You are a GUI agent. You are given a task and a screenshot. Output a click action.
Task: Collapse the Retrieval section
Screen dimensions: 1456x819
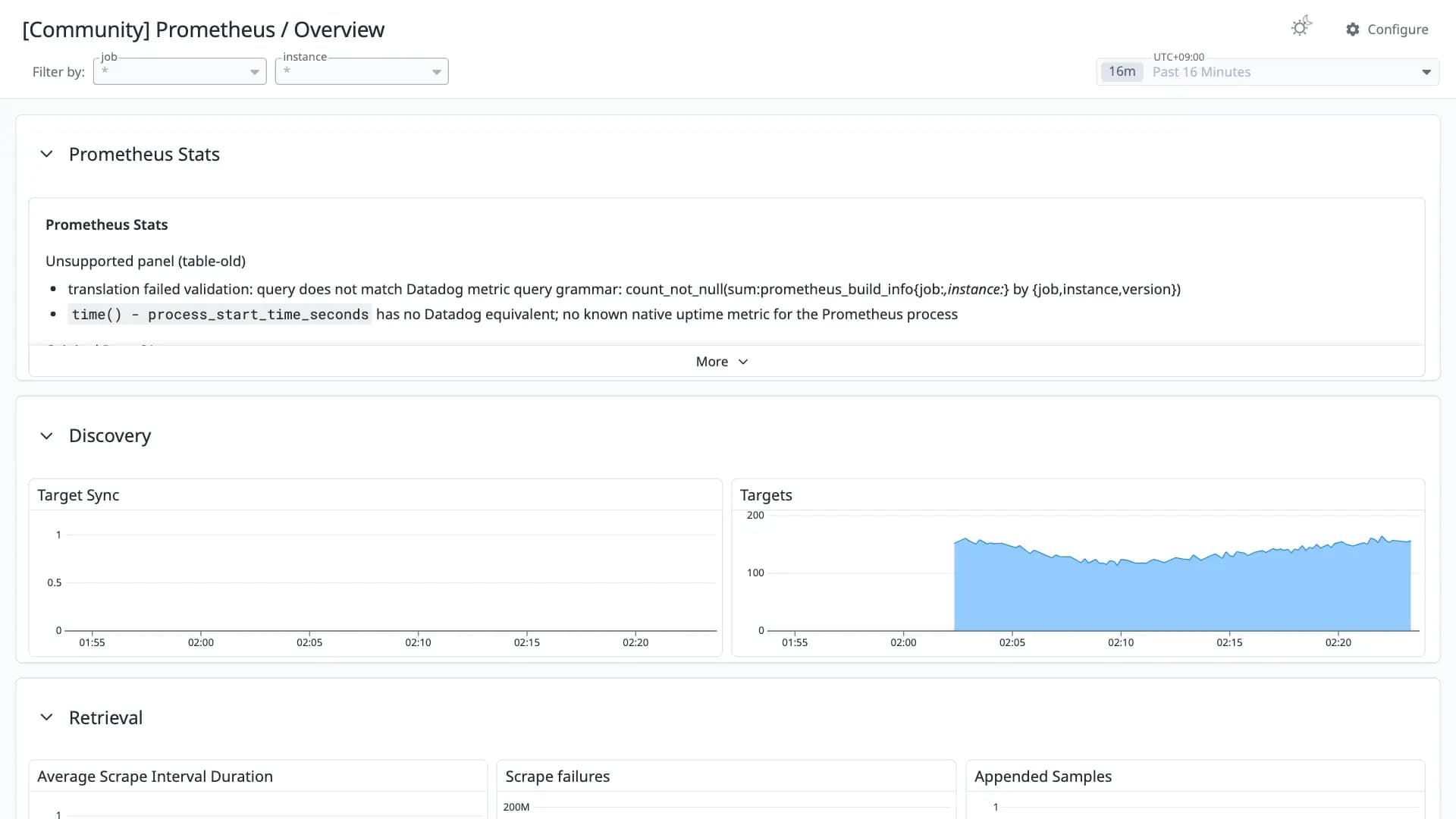click(46, 717)
